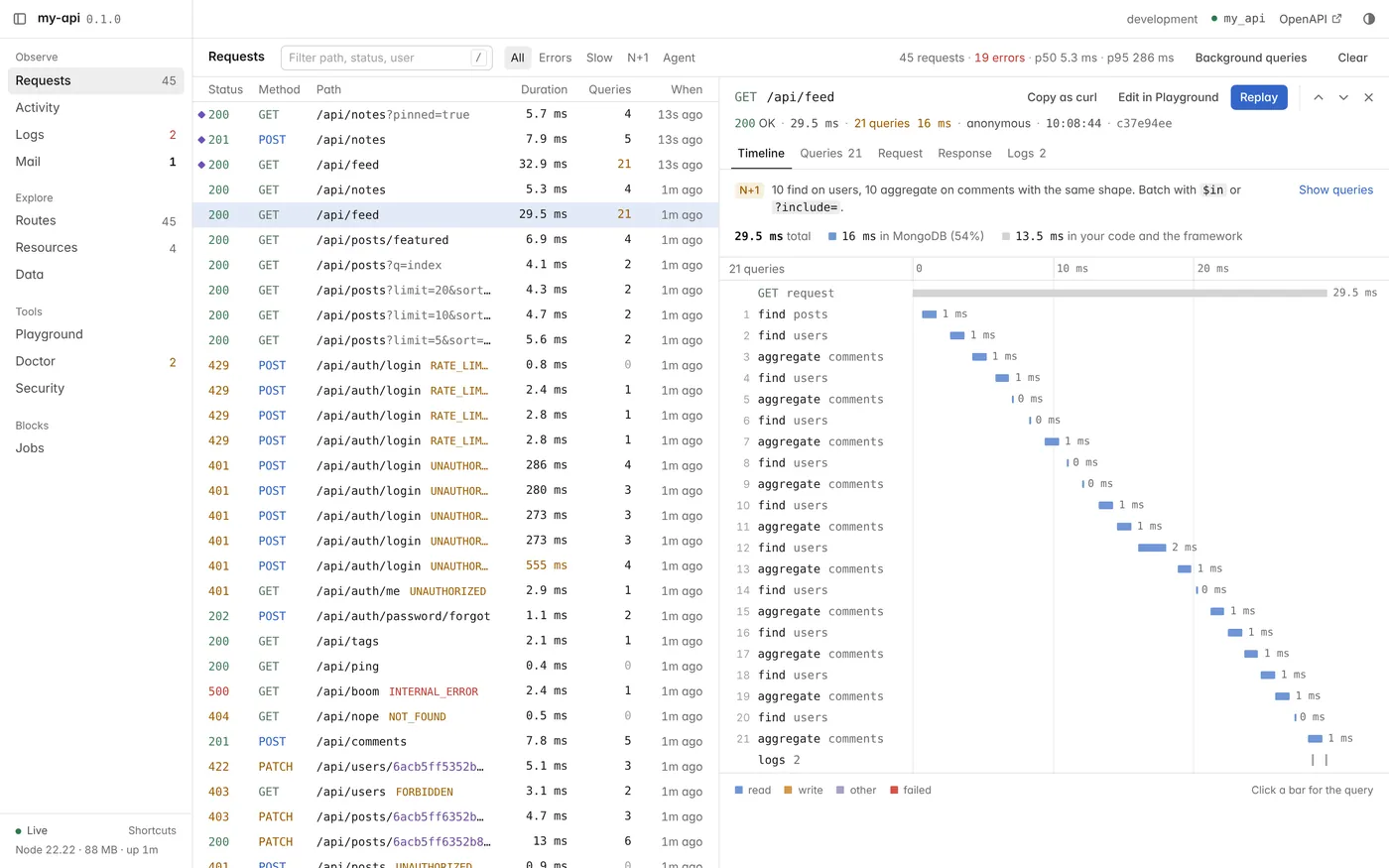The height and width of the screenshot is (868, 1389).
Task: Click query 21 aggregate comments bar
Action: coord(1315,738)
